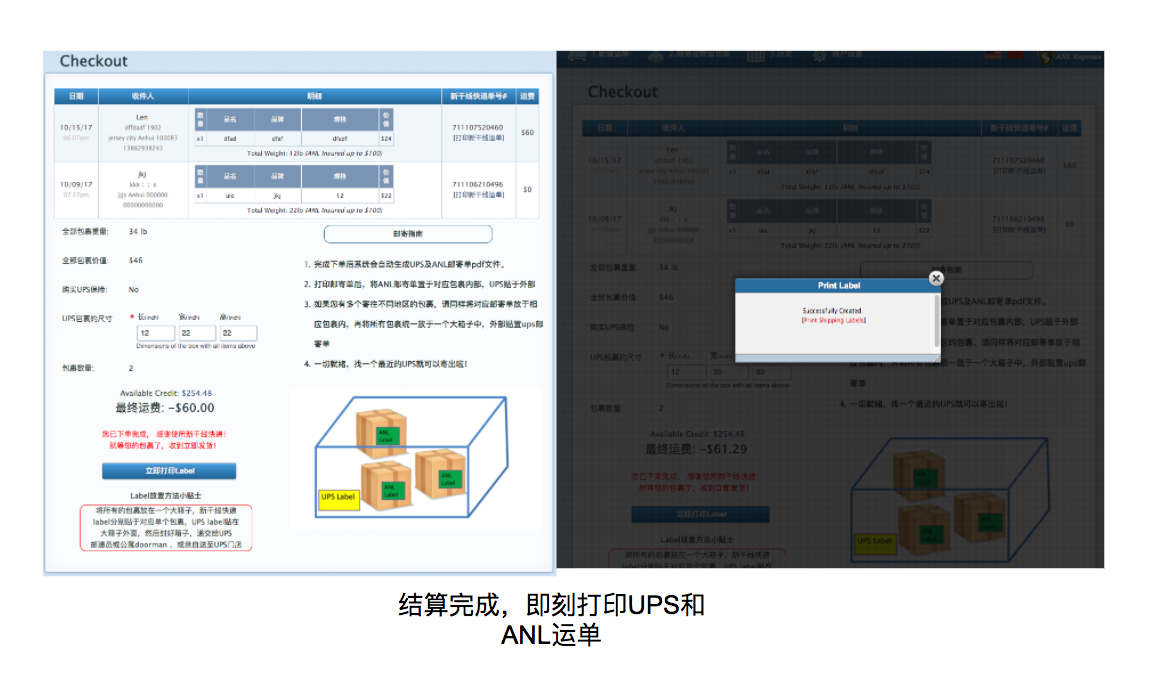
Task: Select tracking number 711106210496 on undimmed page
Action: click(478, 185)
